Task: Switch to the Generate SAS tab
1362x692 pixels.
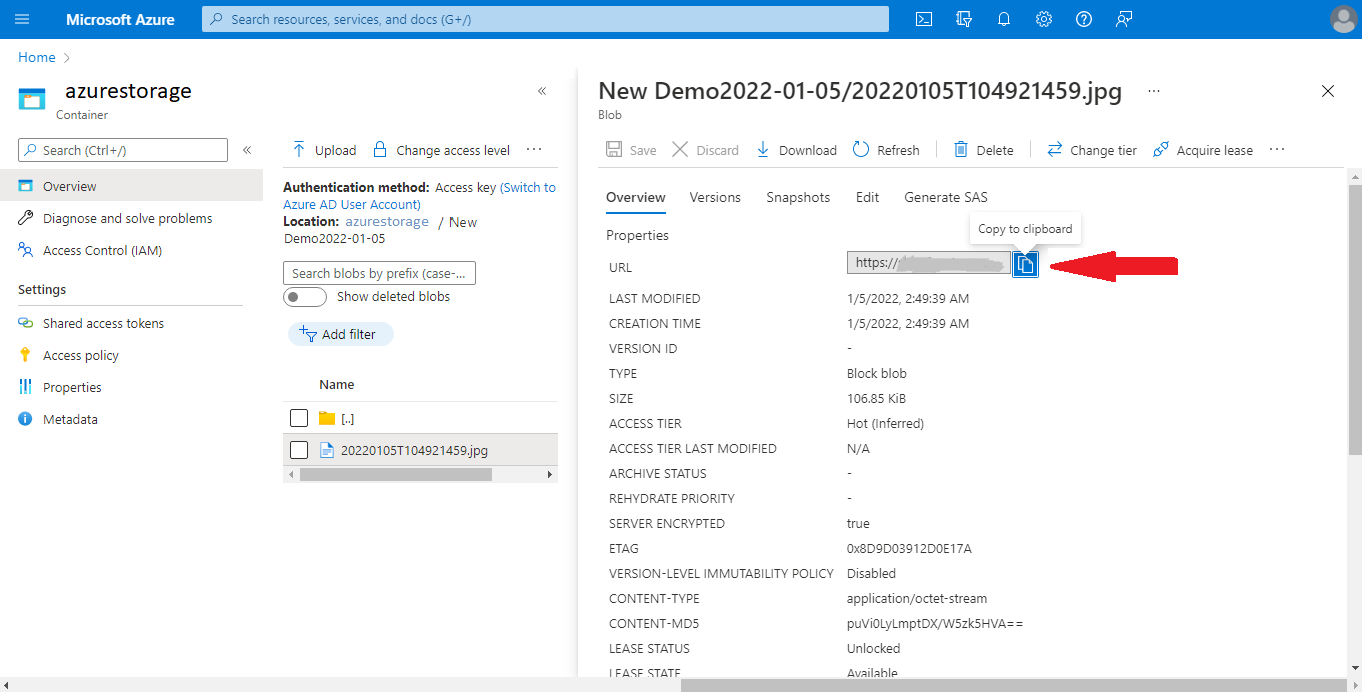Action: (x=946, y=197)
